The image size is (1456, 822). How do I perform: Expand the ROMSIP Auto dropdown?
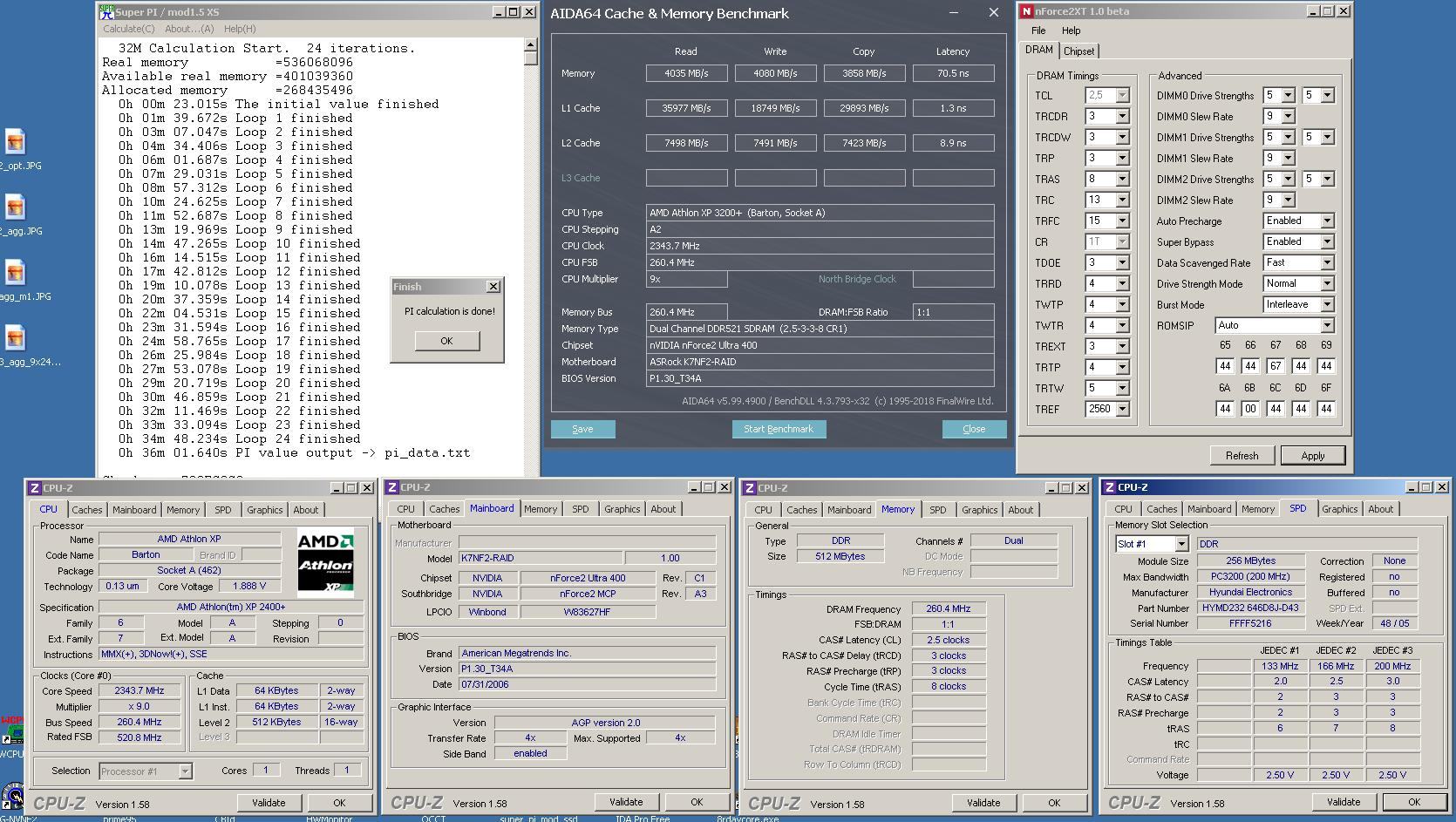click(x=1327, y=325)
